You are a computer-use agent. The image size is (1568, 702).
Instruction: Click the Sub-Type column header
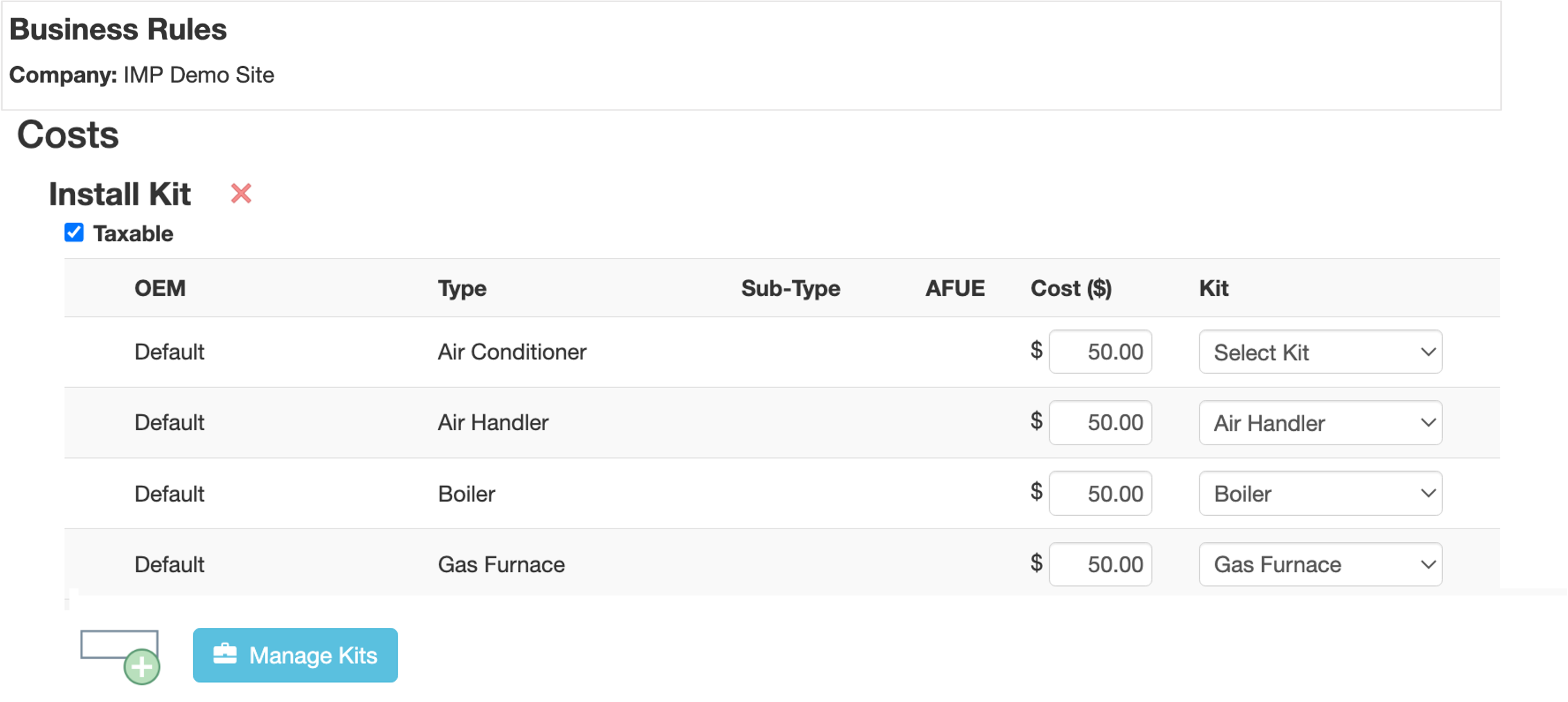click(791, 289)
